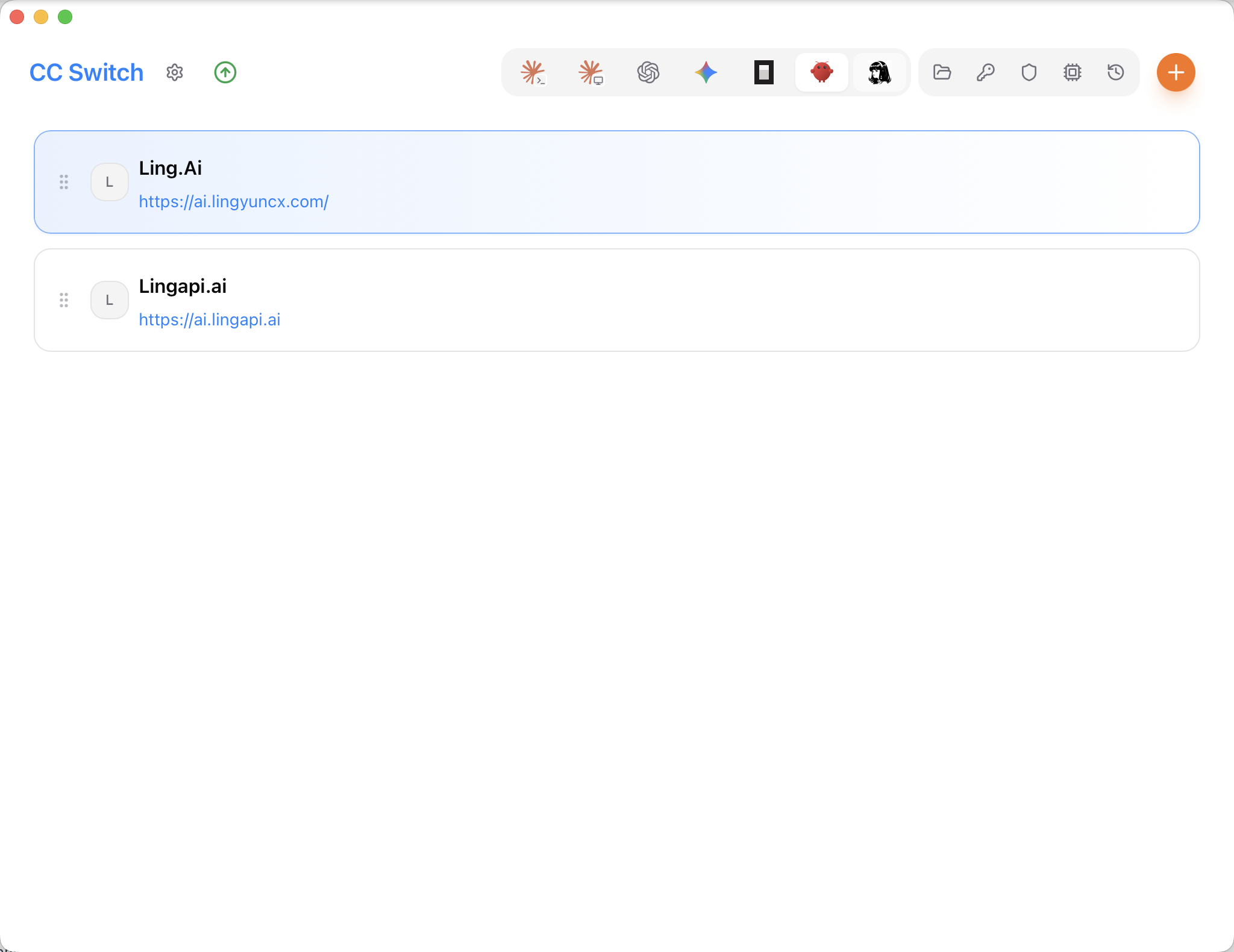Select the Gemini sparkle app tab
This screenshot has height=952, width=1234.
click(706, 72)
